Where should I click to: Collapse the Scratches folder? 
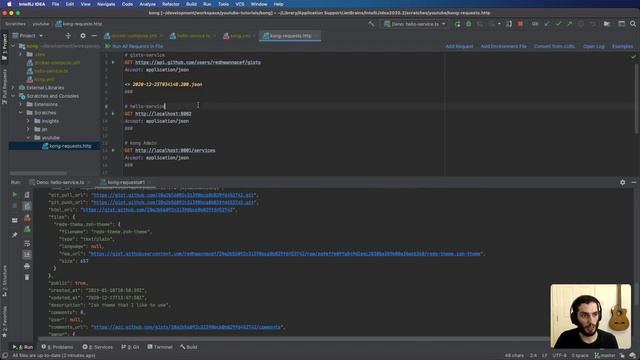coord(21,113)
